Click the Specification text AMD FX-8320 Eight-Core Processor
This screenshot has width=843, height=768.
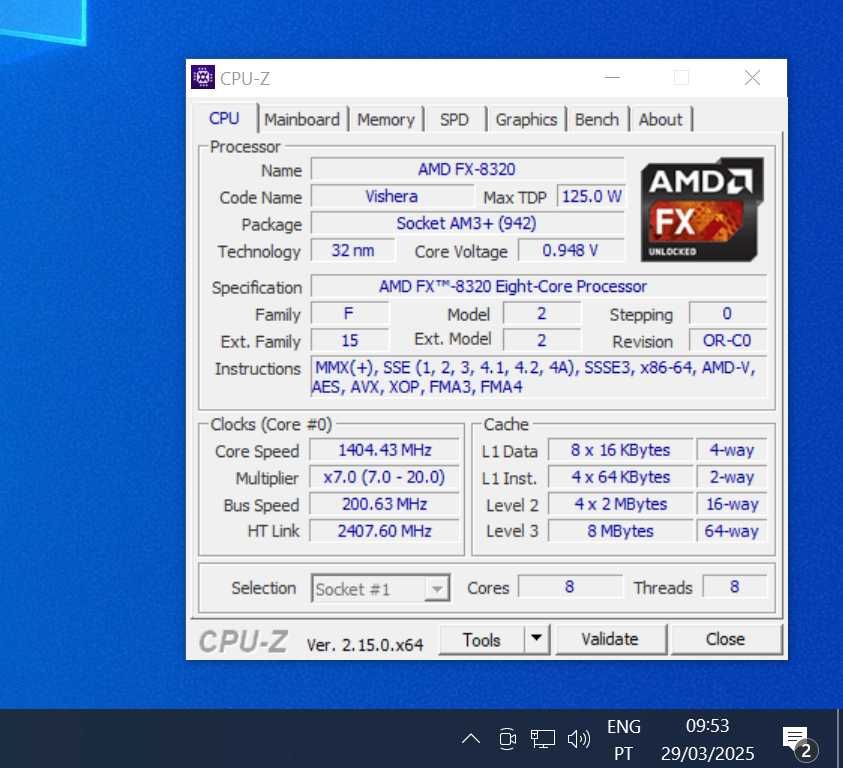tap(539, 286)
